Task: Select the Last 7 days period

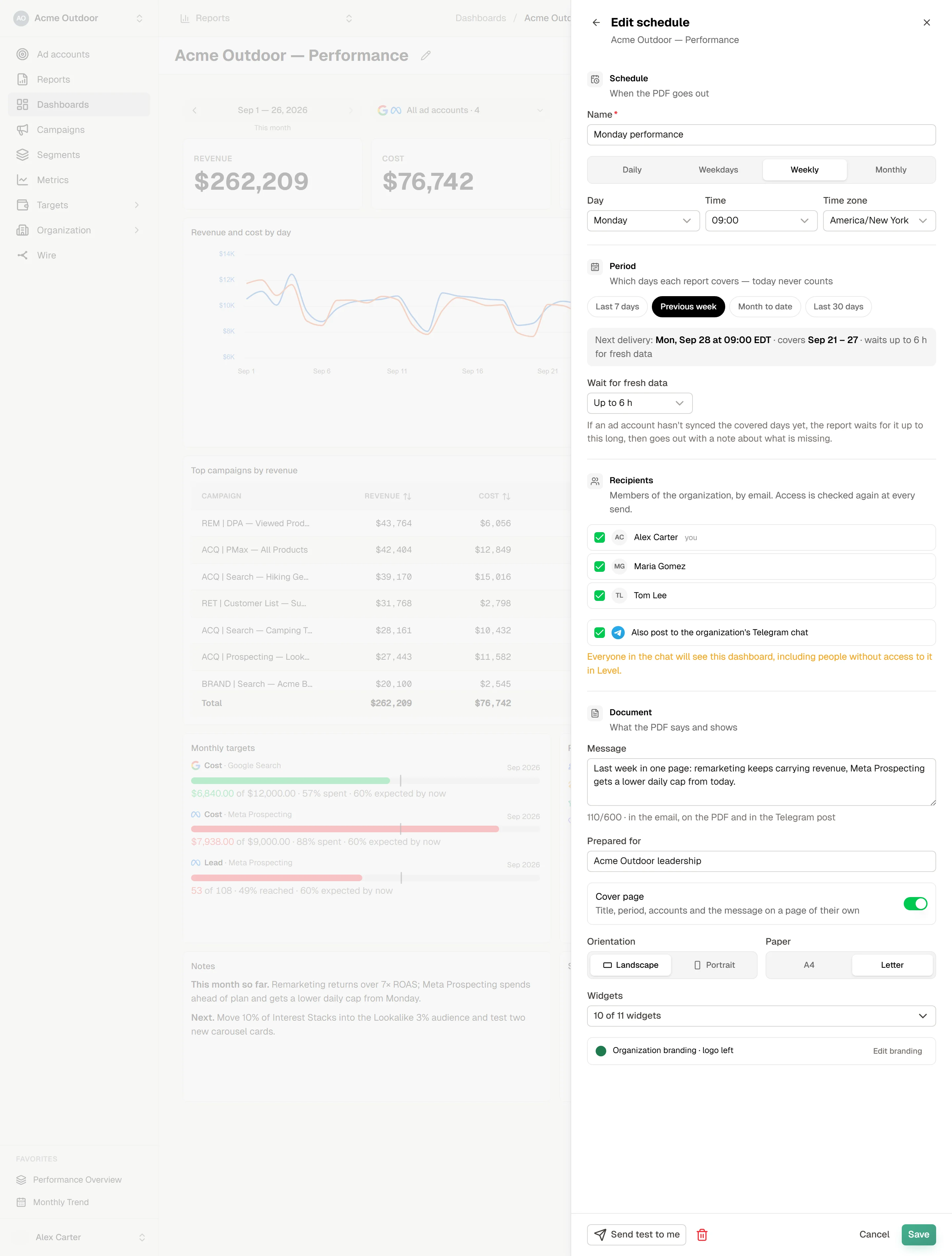Action: pyautogui.click(x=617, y=307)
